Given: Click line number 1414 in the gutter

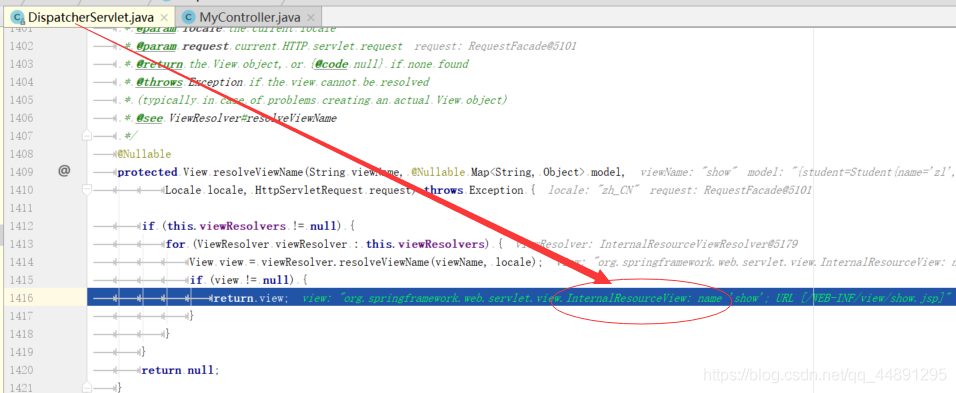Looking at the screenshot, I should 22,262.
